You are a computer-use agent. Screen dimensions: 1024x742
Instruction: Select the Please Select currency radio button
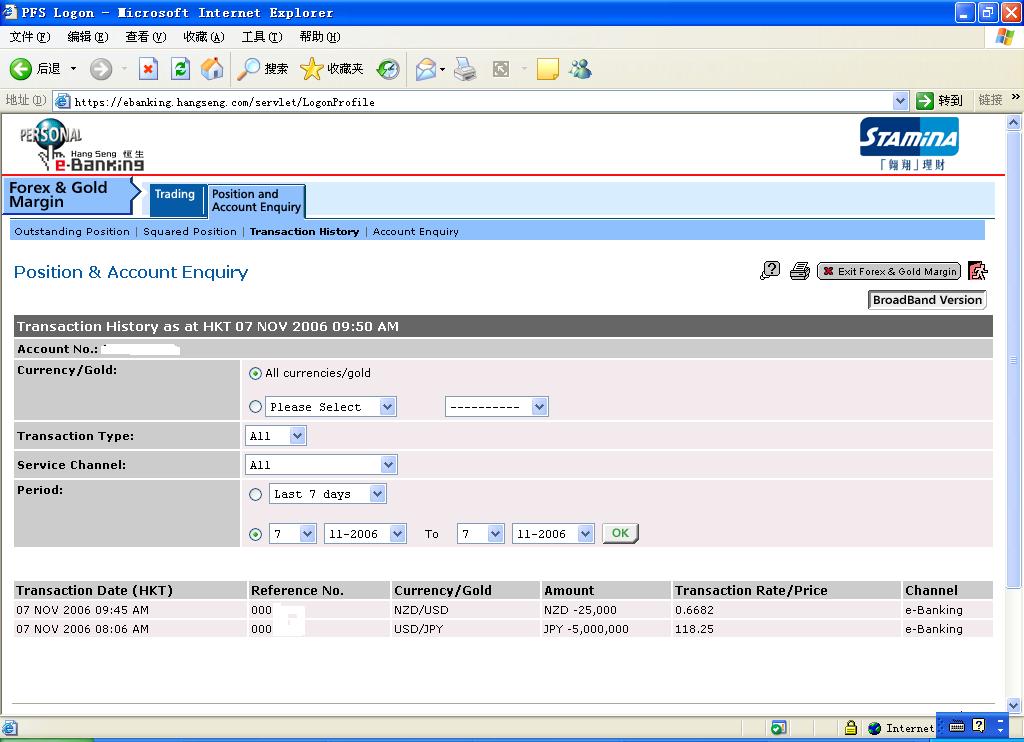point(256,407)
